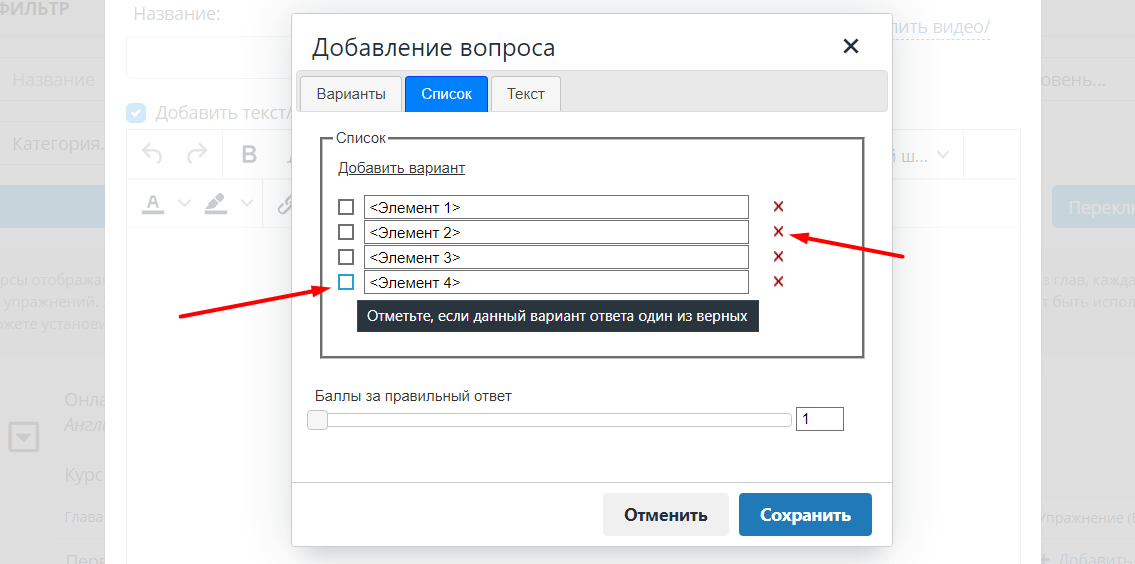Delete the Элемент 2 row
This screenshot has height=564, width=1135.
pos(778,232)
